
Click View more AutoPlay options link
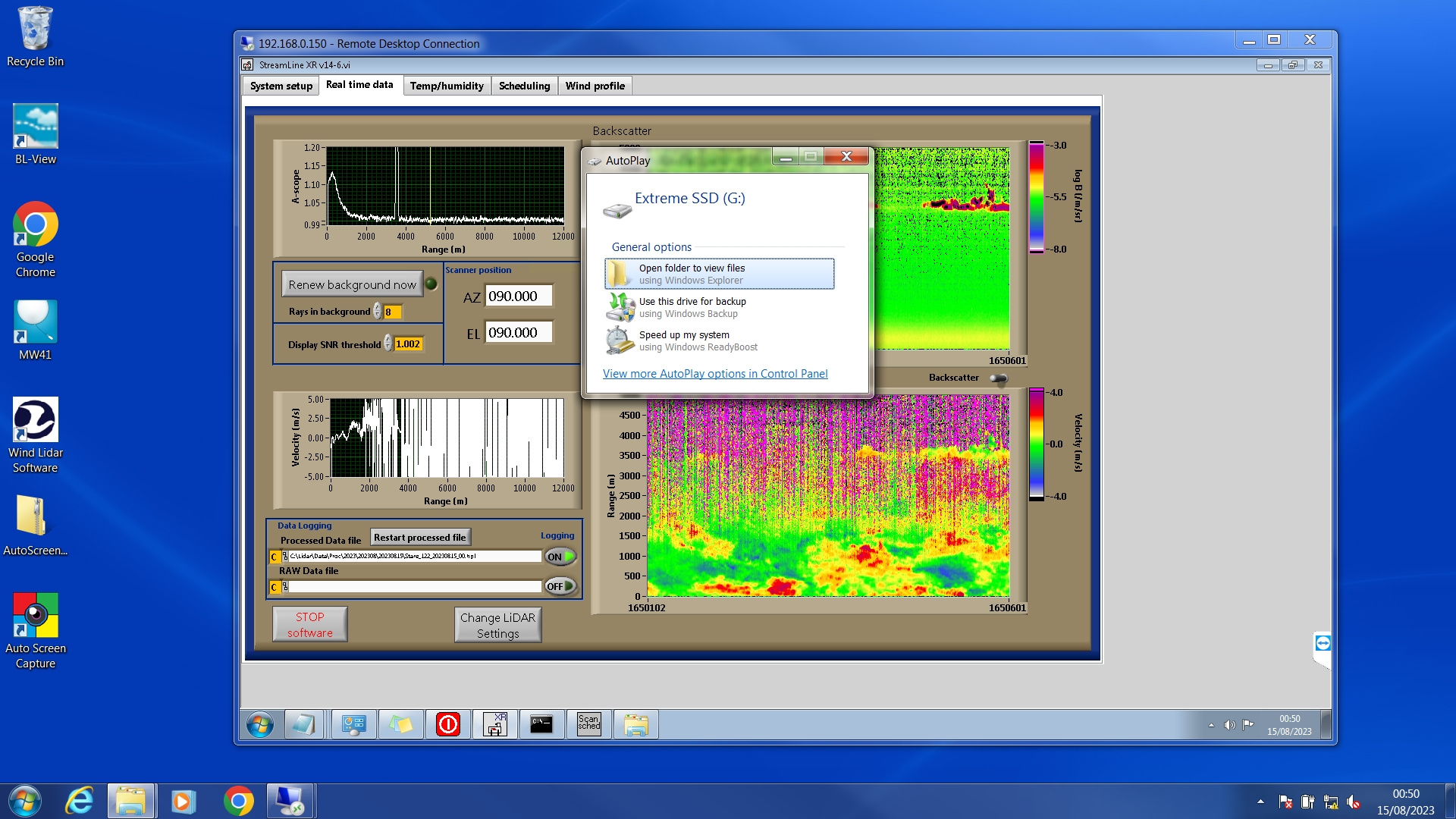click(x=714, y=374)
